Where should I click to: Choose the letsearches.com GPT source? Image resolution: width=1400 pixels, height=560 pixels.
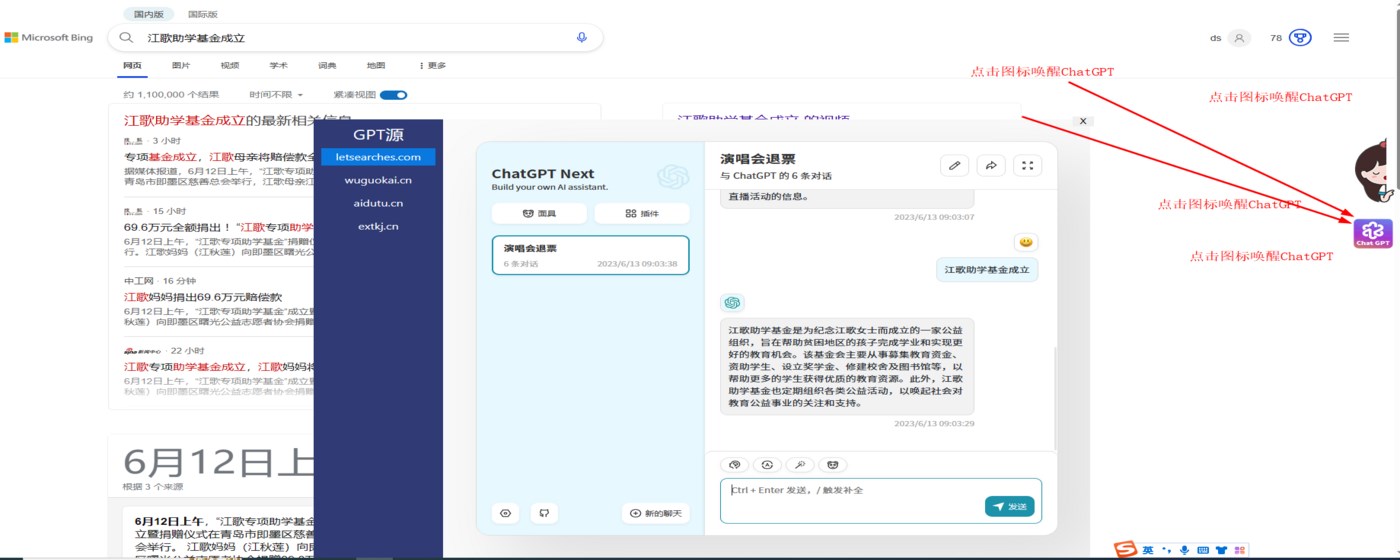pos(378,157)
